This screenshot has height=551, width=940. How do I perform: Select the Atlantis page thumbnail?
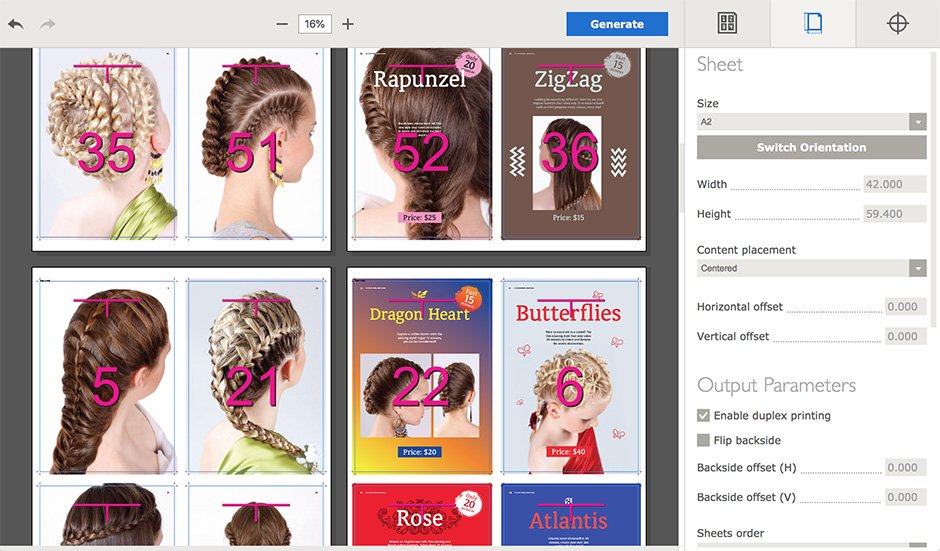[571, 514]
